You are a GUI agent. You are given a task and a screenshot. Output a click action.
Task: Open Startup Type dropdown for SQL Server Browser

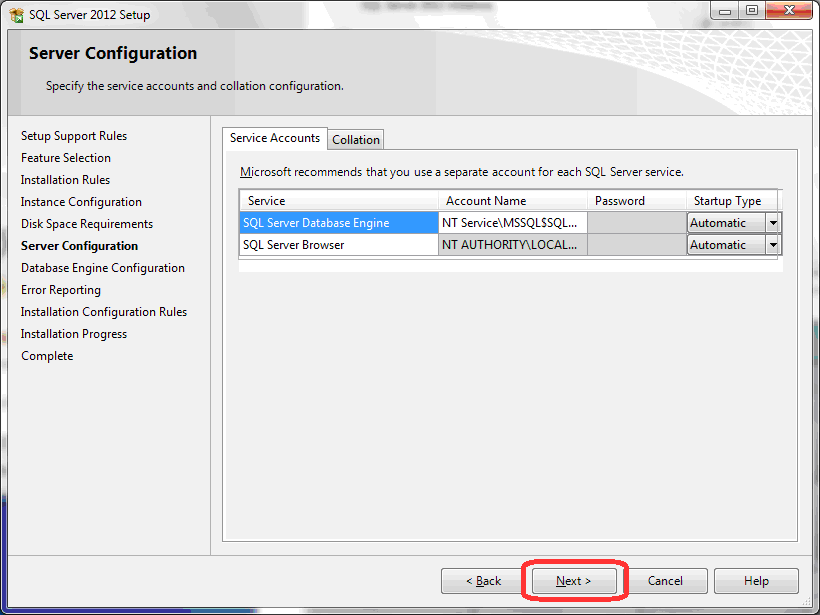click(x=773, y=245)
